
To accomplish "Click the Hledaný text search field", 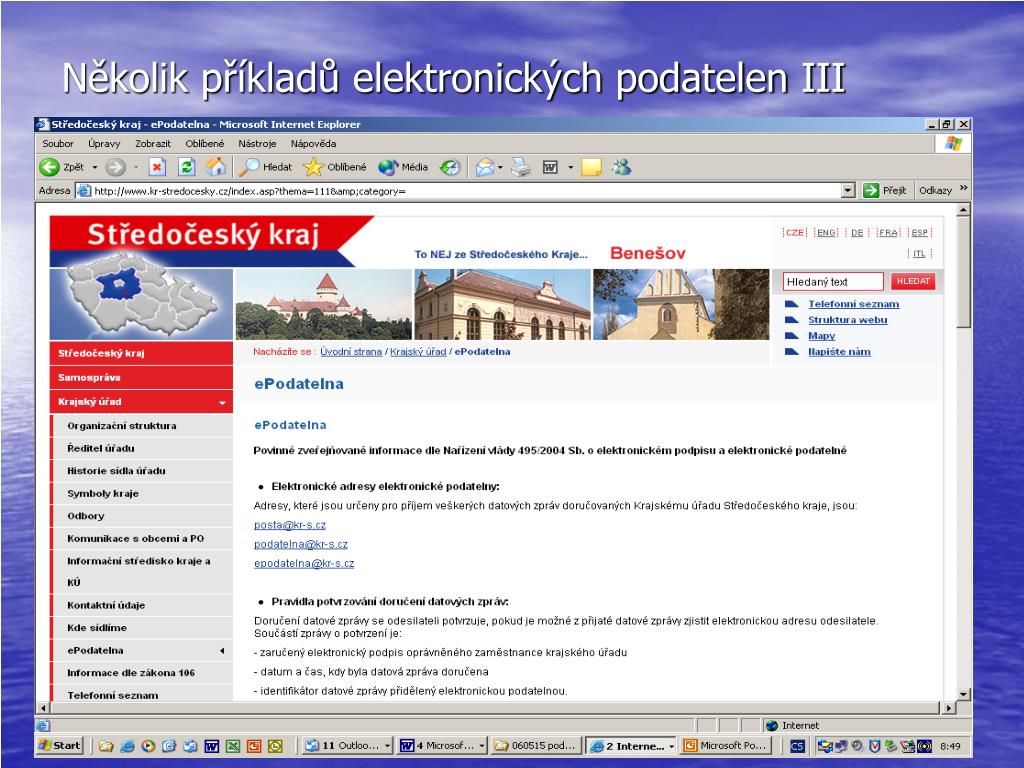I will point(833,281).
